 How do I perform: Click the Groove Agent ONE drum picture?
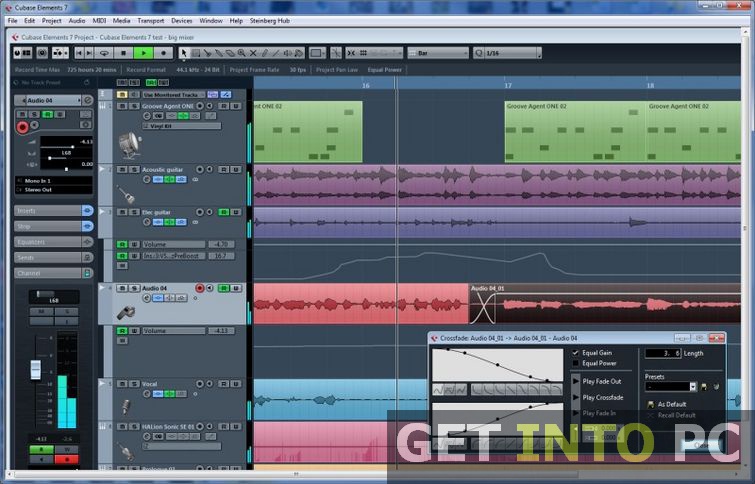tap(130, 145)
